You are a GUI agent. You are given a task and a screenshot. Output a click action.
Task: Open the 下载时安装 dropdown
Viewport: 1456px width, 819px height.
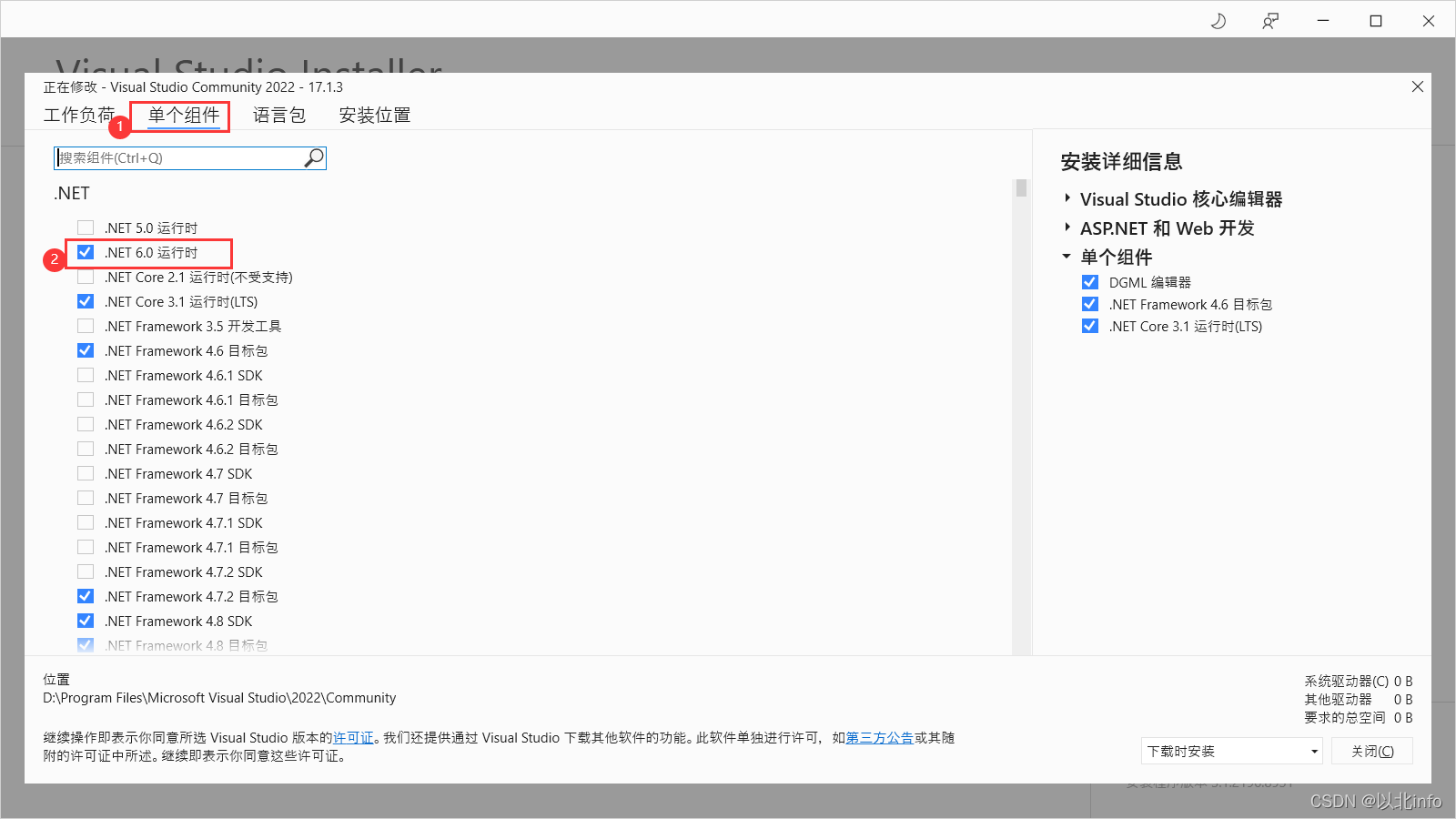click(1232, 751)
